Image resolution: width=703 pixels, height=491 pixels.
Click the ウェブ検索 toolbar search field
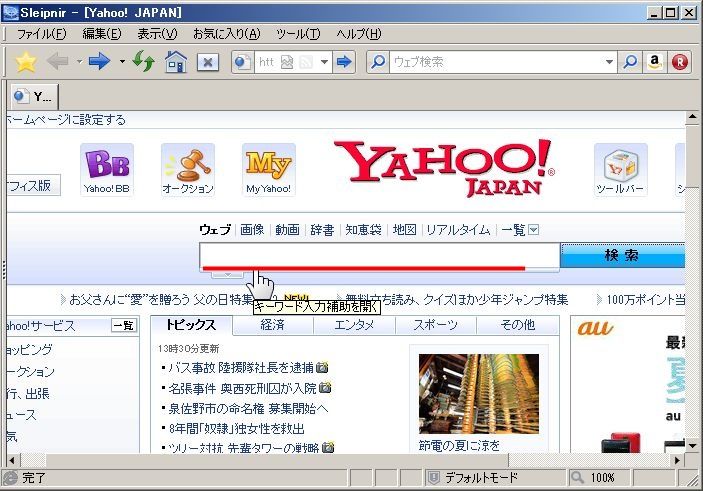pos(496,62)
